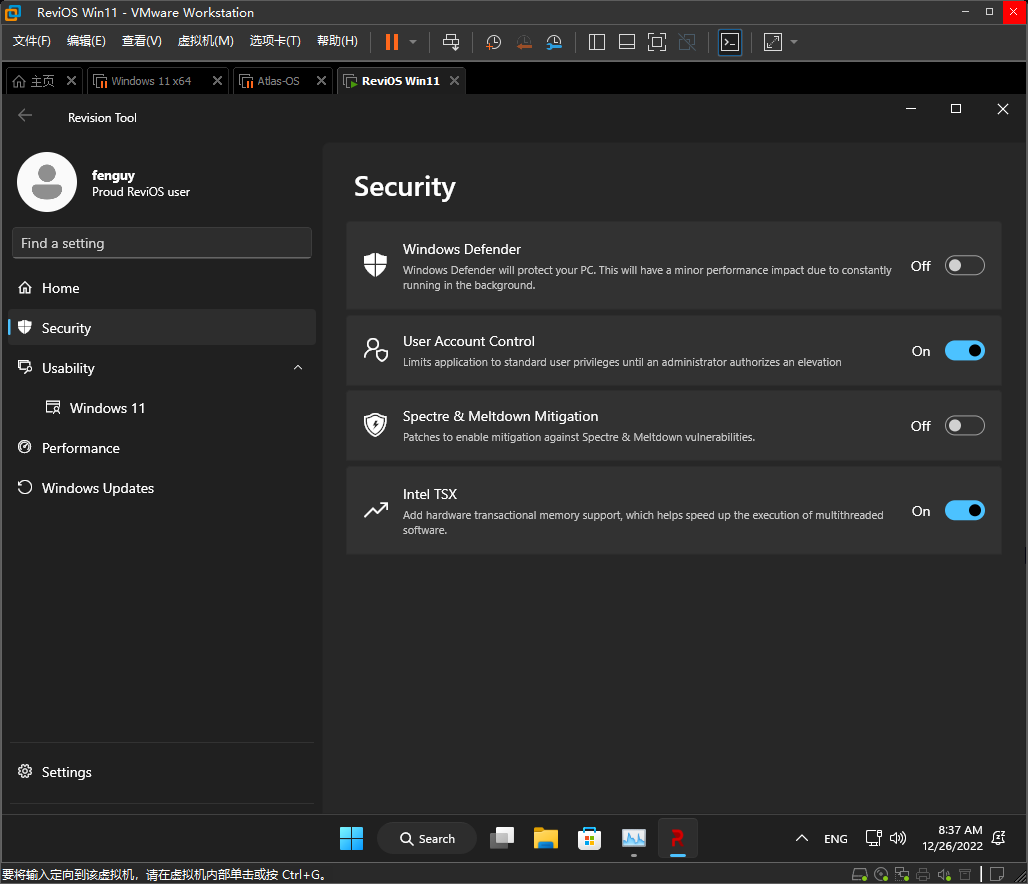Click the Find a setting search box

[x=162, y=243]
